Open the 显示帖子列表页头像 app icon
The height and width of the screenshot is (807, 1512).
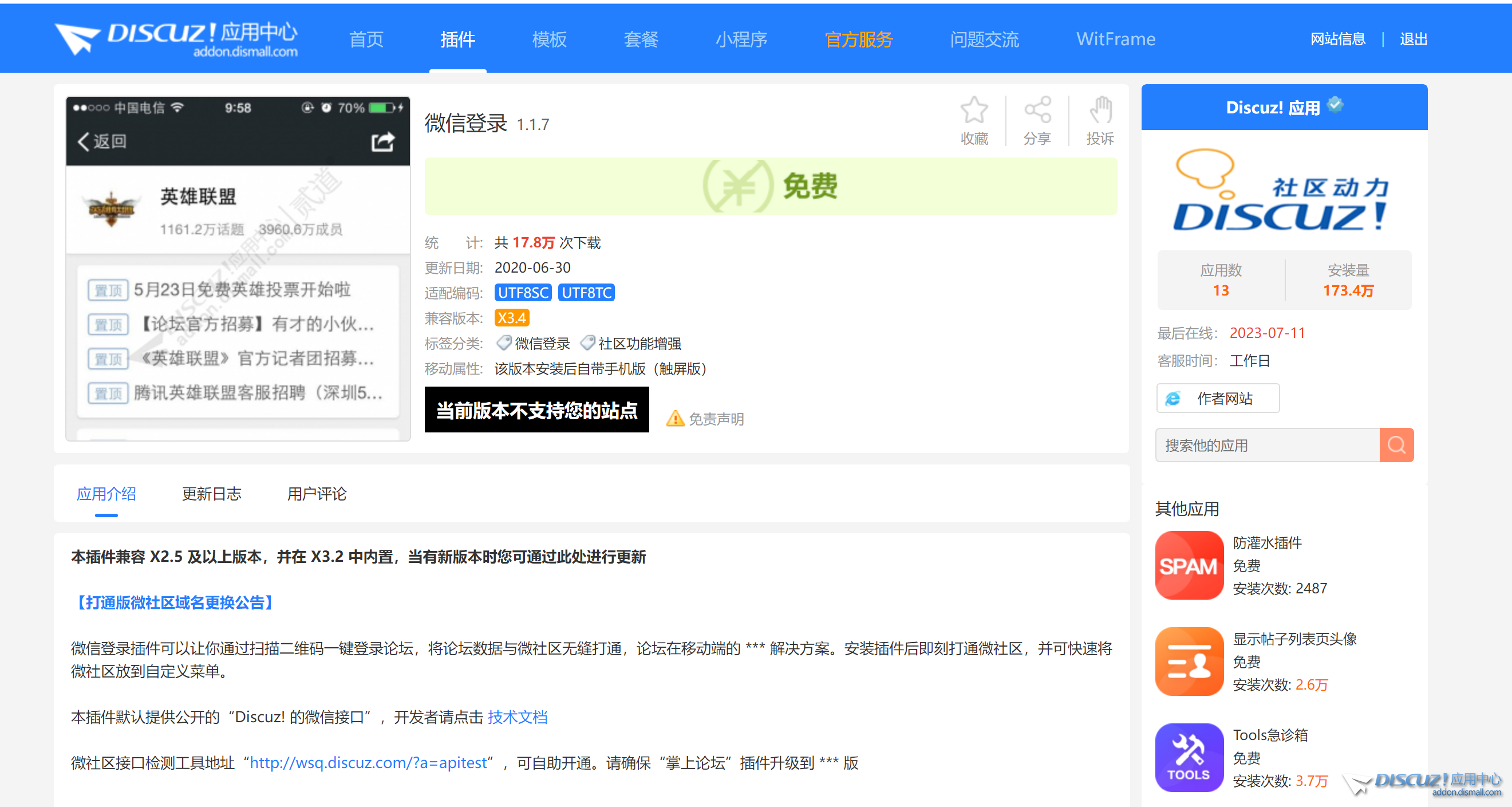[1189, 662]
